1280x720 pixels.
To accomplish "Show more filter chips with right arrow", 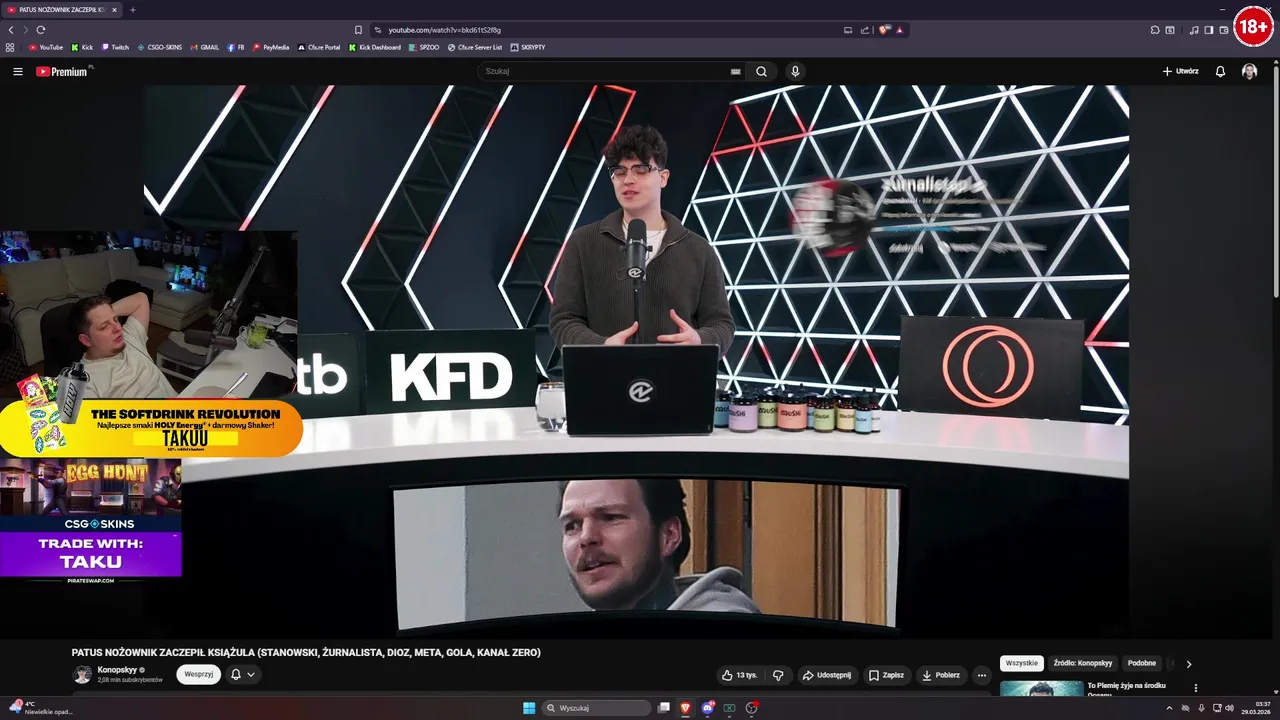I will (1189, 663).
